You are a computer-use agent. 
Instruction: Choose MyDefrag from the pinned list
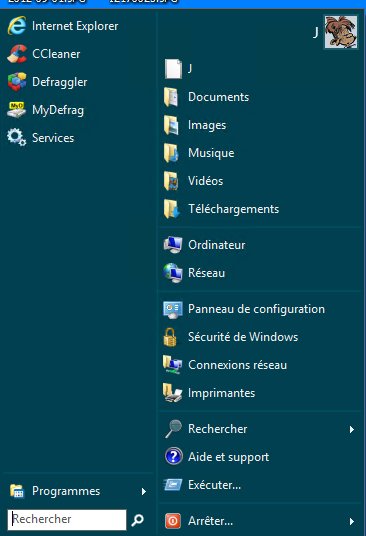coord(79,110)
